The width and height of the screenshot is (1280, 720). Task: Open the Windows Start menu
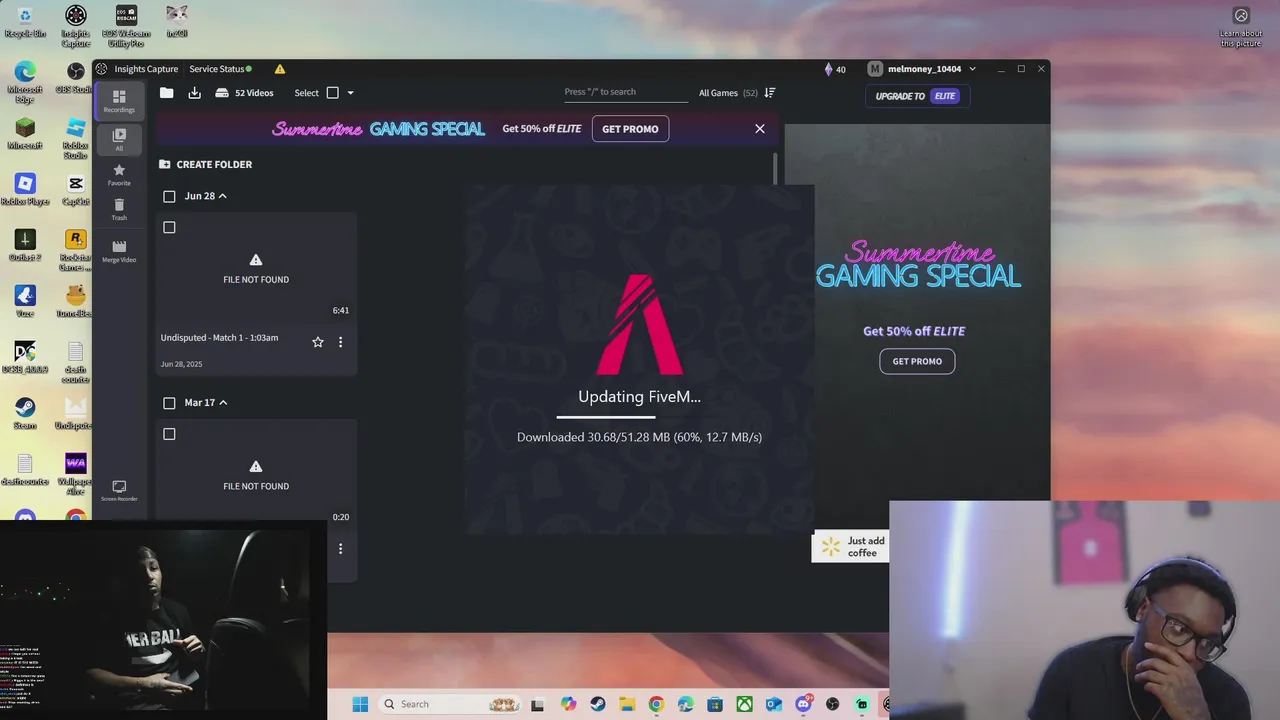(360, 704)
